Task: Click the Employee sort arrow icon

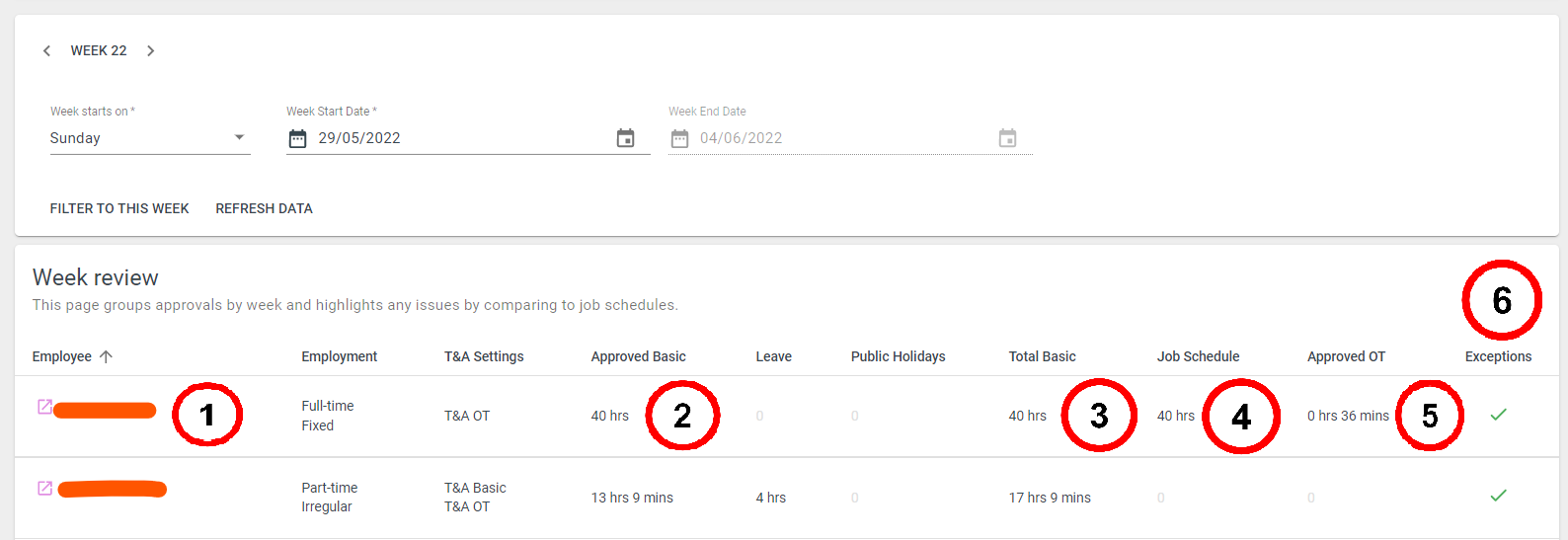Action: (x=106, y=356)
